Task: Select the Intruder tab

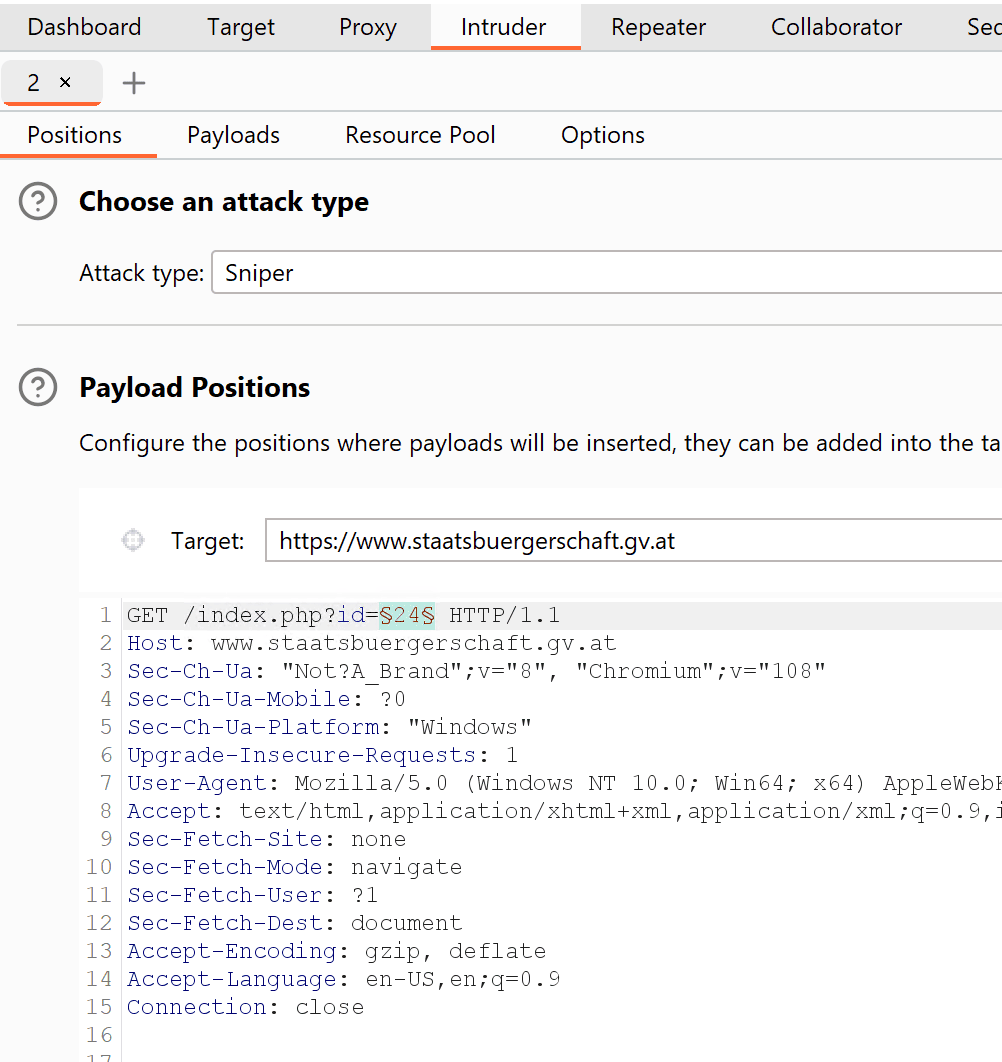Action: click(x=503, y=27)
